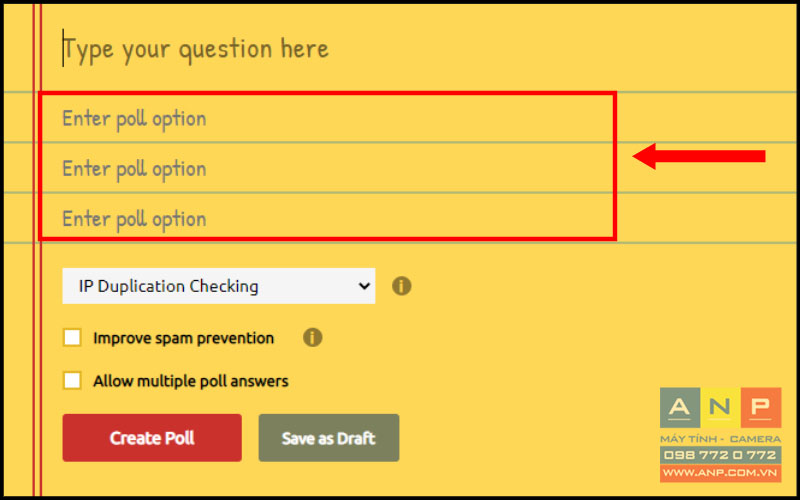This screenshot has width=800, height=500.
Task: Click the chevron arrow of the duplication dropdown
Action: pos(364,286)
